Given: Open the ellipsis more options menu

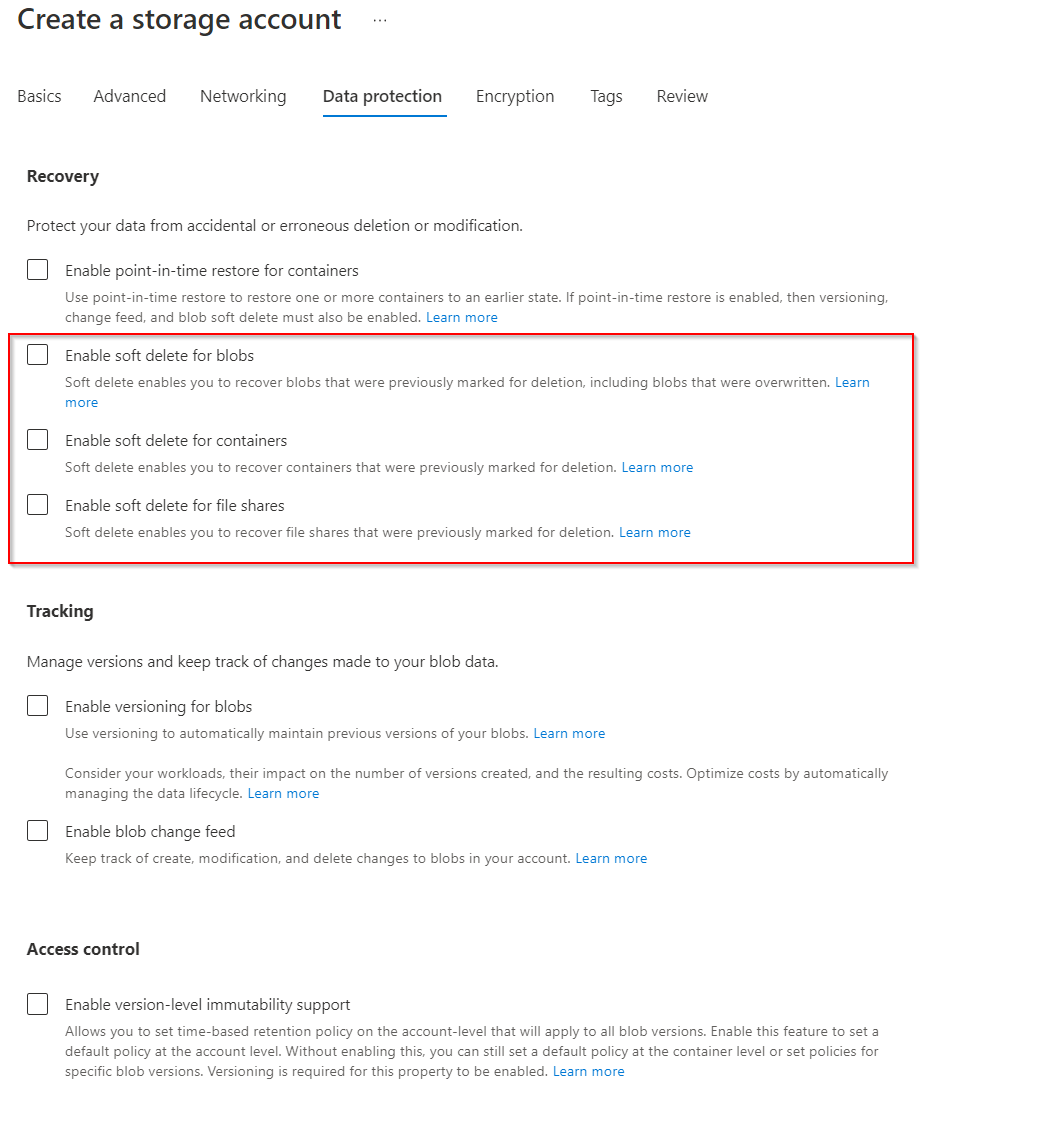Looking at the screenshot, I should pyautogui.click(x=379, y=20).
